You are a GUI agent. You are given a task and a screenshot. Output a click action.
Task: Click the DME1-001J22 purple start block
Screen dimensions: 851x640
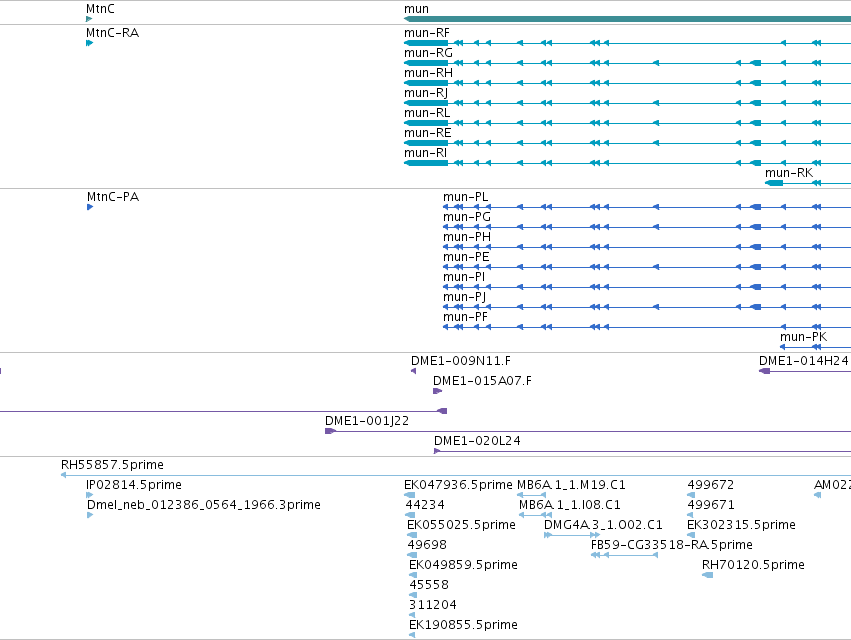[330, 431]
